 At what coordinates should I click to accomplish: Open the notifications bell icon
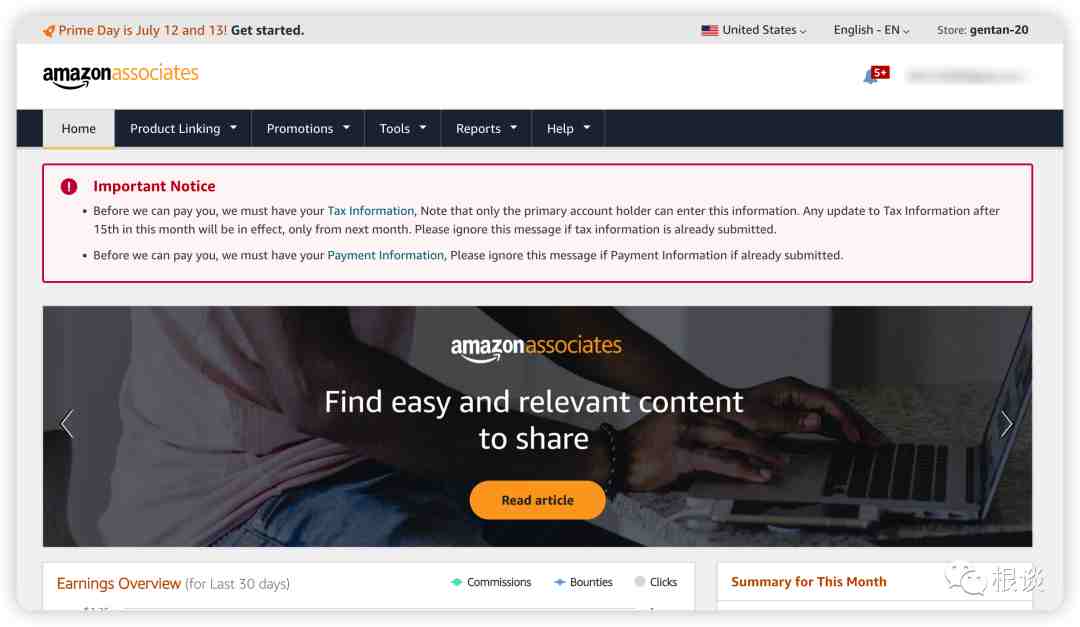click(x=871, y=76)
